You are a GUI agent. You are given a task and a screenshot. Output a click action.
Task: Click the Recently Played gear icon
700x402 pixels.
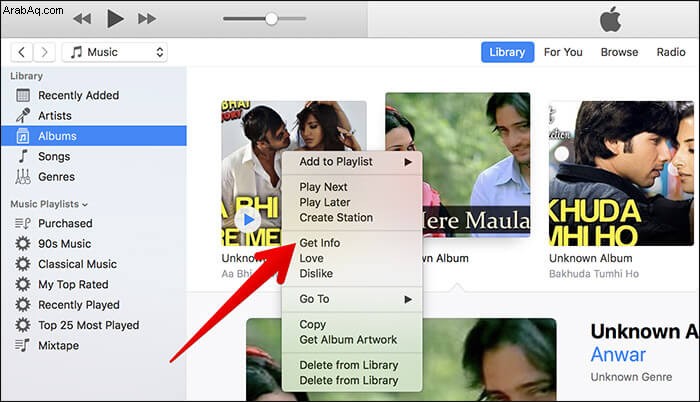click(x=23, y=305)
